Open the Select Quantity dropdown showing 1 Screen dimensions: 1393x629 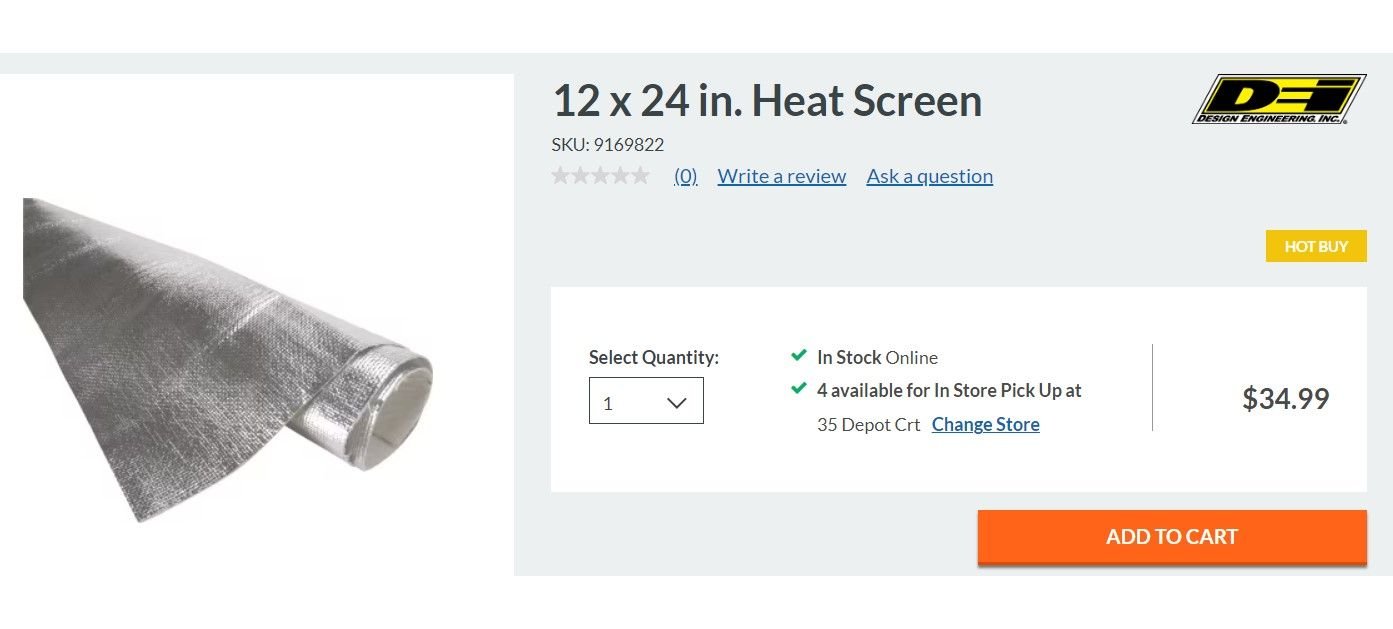(x=645, y=401)
